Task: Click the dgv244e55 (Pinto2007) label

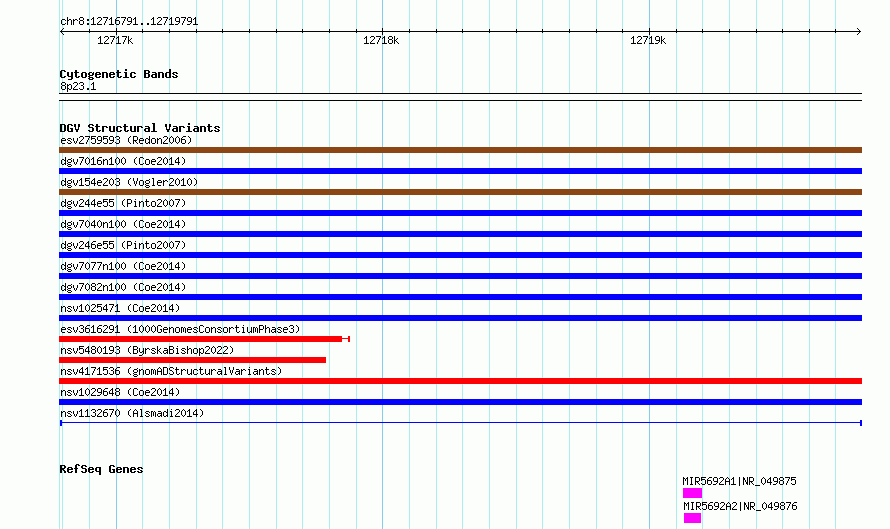Action: 123,203
